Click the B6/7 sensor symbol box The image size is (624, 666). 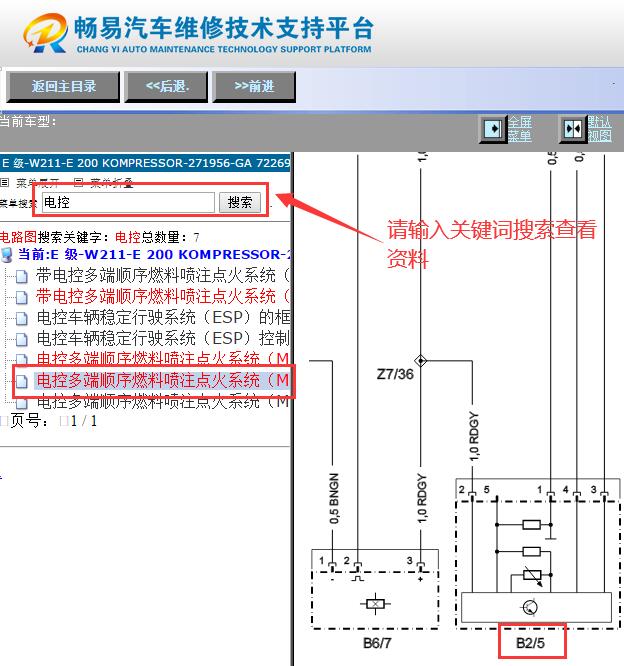[376, 604]
